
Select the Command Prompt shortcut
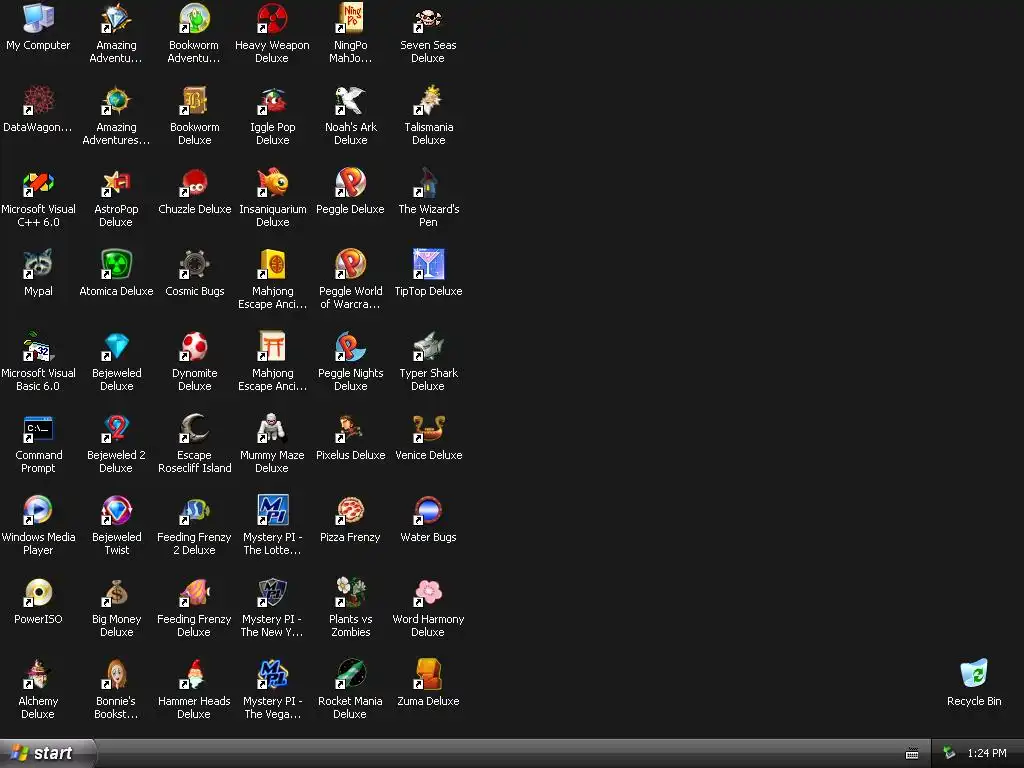point(38,428)
